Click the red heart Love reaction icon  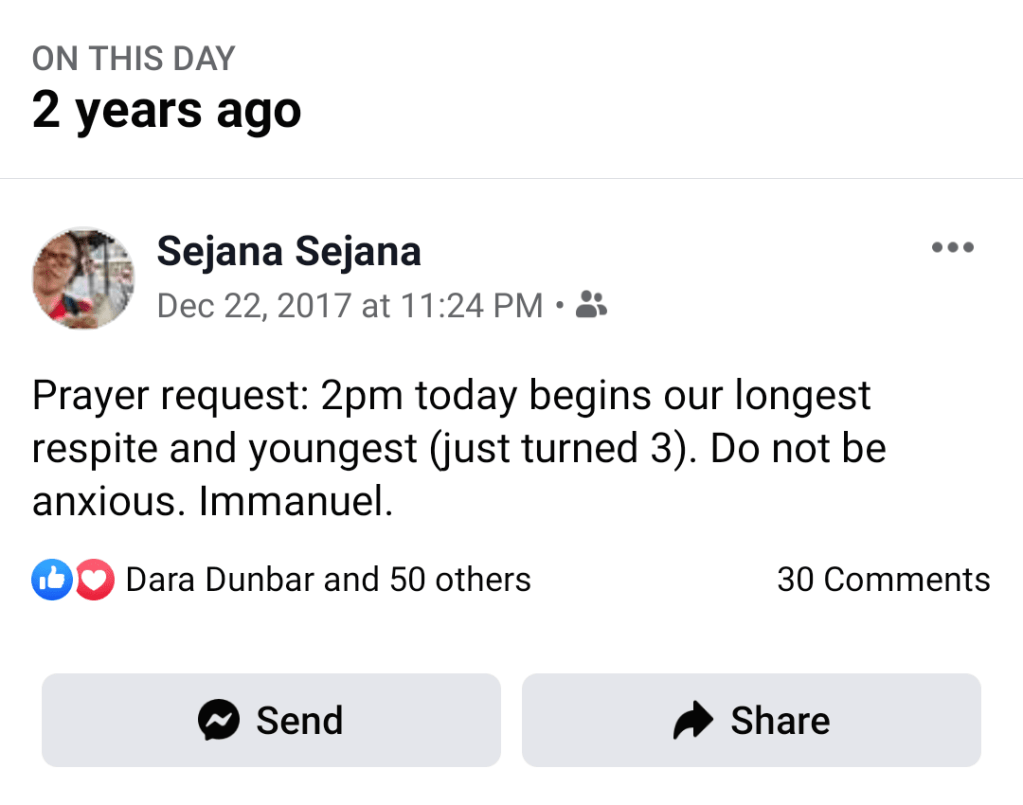pyautogui.click(x=94, y=580)
